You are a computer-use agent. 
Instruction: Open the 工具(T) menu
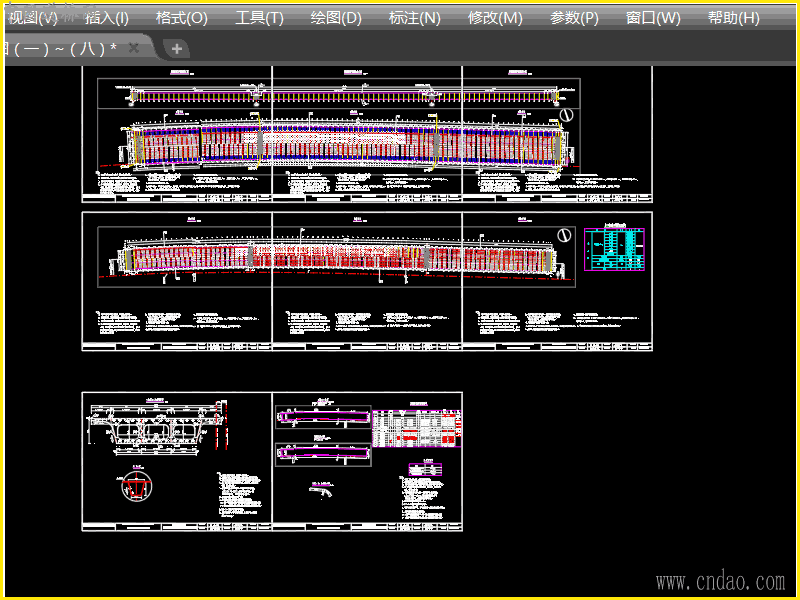pos(259,18)
